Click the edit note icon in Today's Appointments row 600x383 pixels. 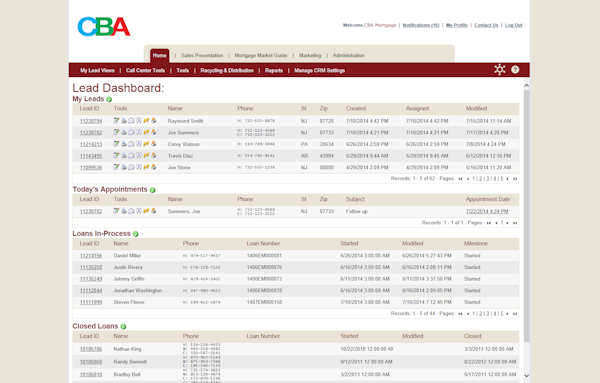tap(116, 211)
